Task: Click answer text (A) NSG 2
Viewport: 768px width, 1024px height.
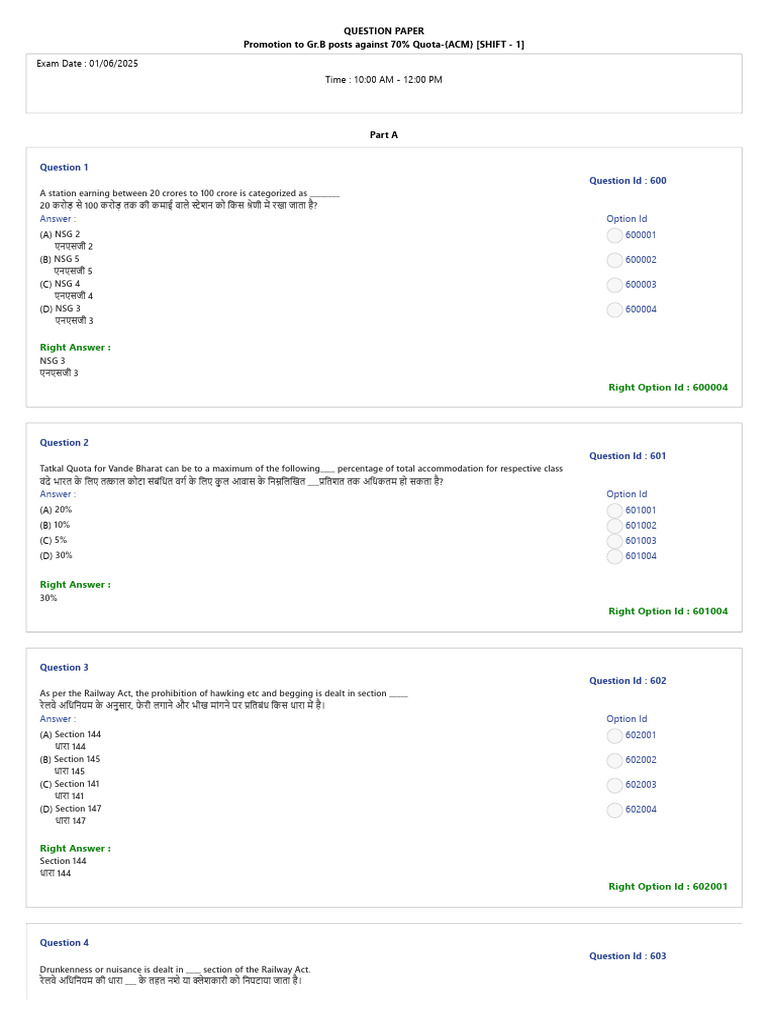Action: tap(60, 234)
